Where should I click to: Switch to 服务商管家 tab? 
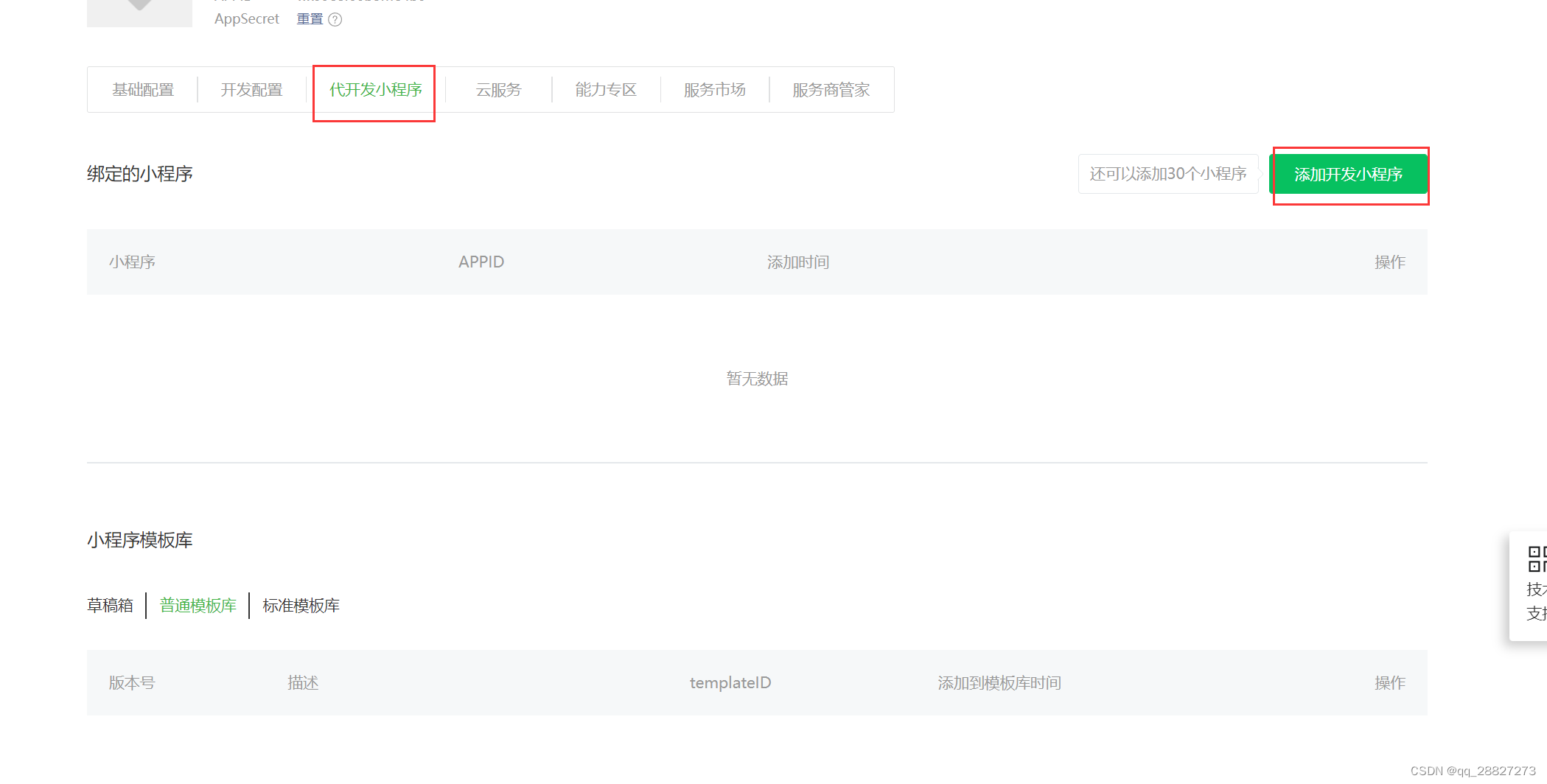[831, 90]
